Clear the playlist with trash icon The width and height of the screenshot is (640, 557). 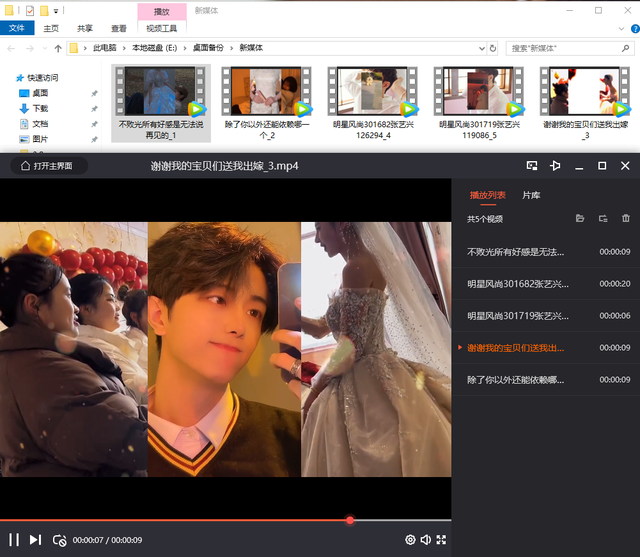click(x=626, y=218)
